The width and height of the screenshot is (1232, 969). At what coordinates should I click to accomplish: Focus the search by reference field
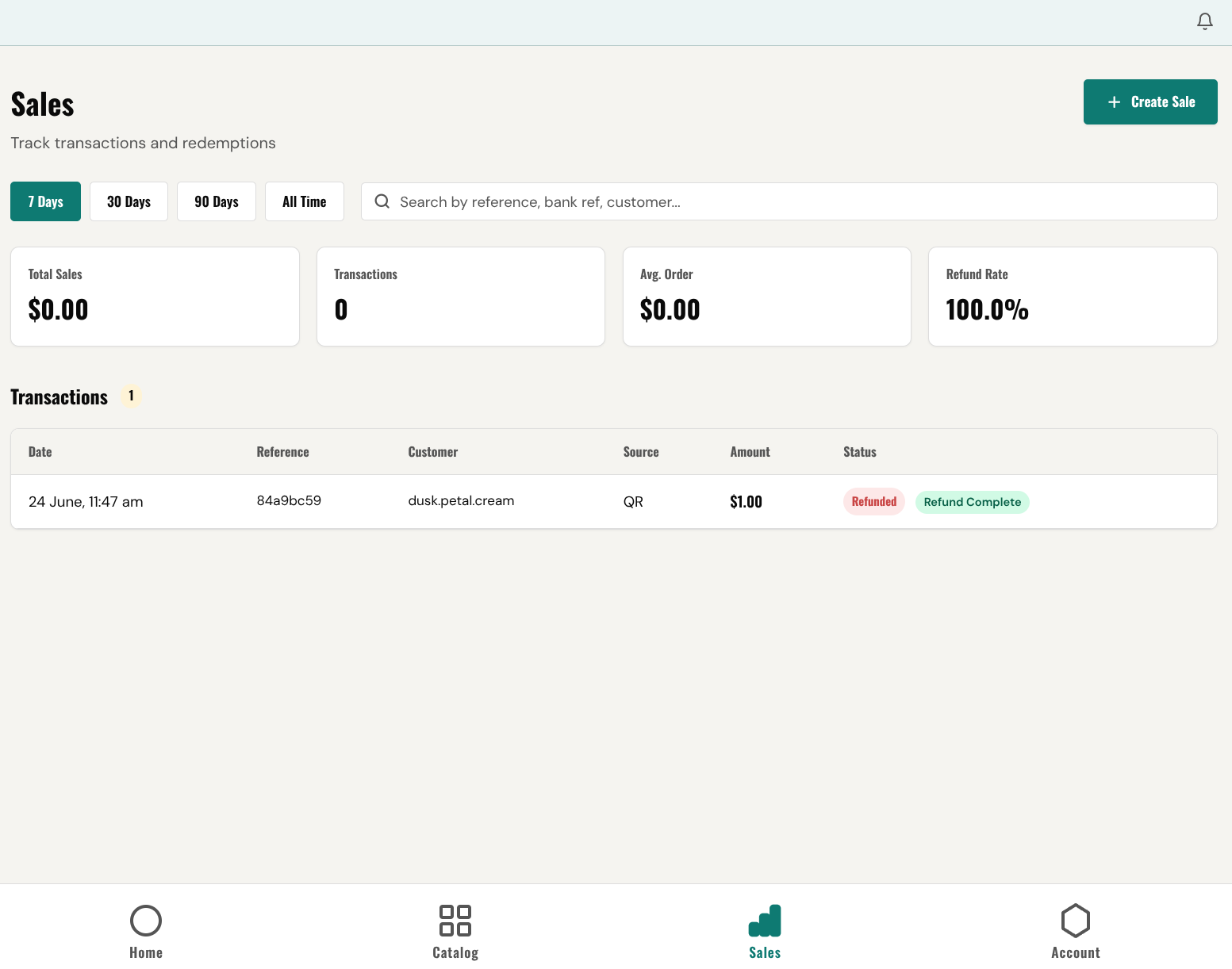point(789,201)
